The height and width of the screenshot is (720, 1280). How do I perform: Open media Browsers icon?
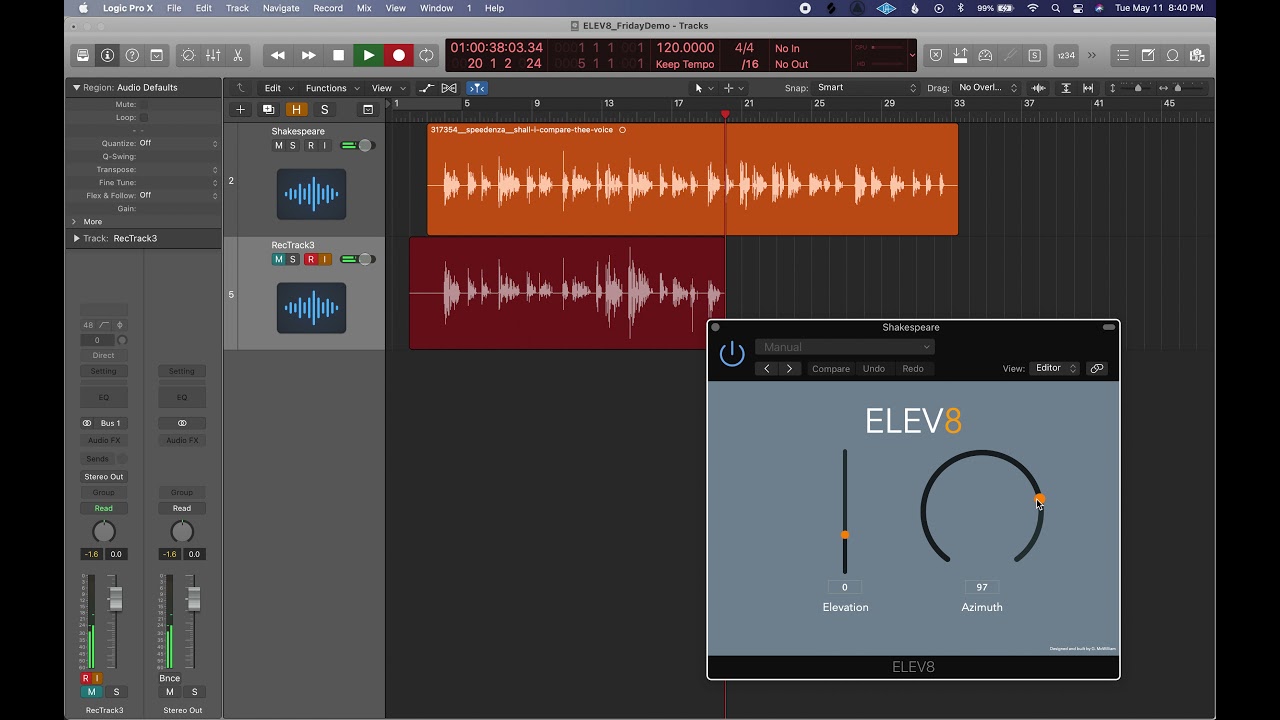pos(1196,55)
